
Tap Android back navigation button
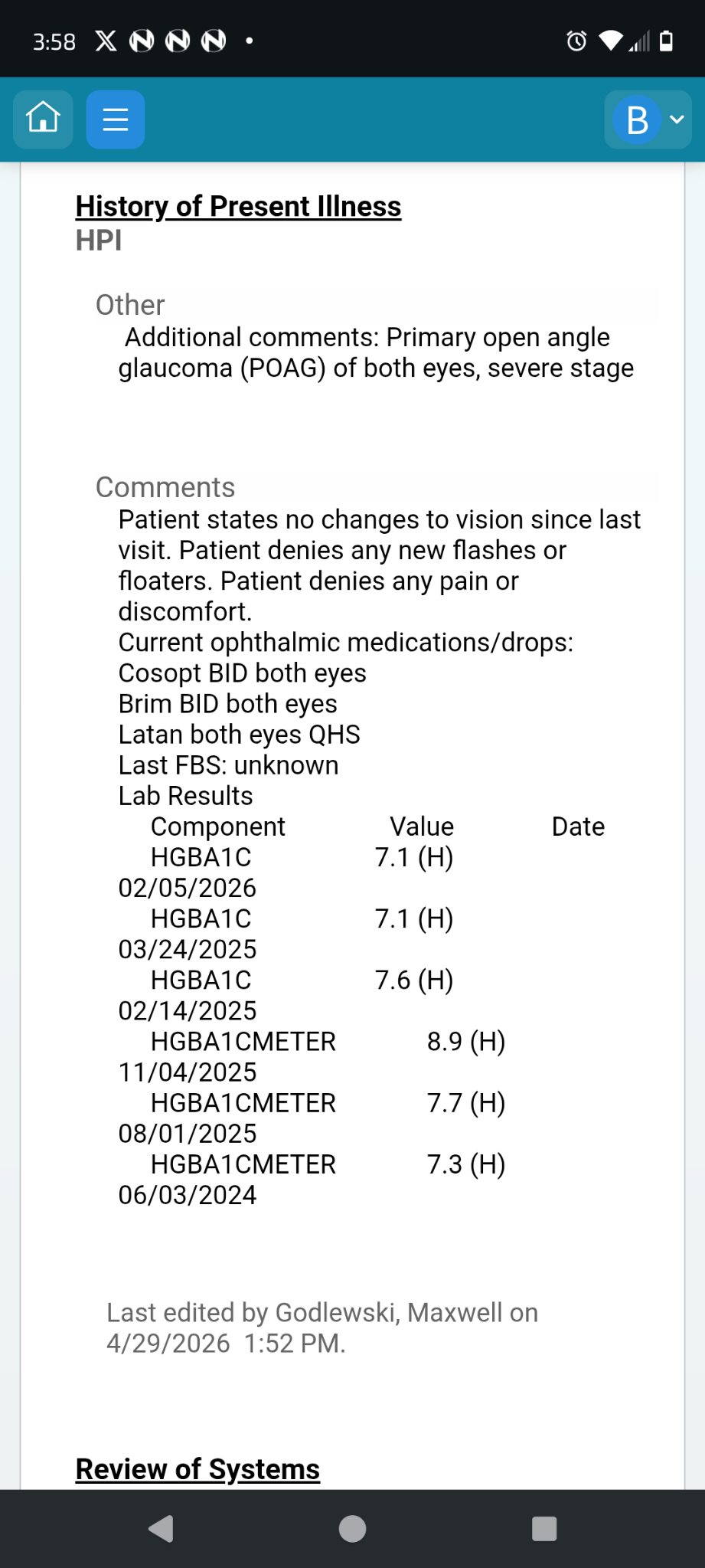[x=161, y=1528]
